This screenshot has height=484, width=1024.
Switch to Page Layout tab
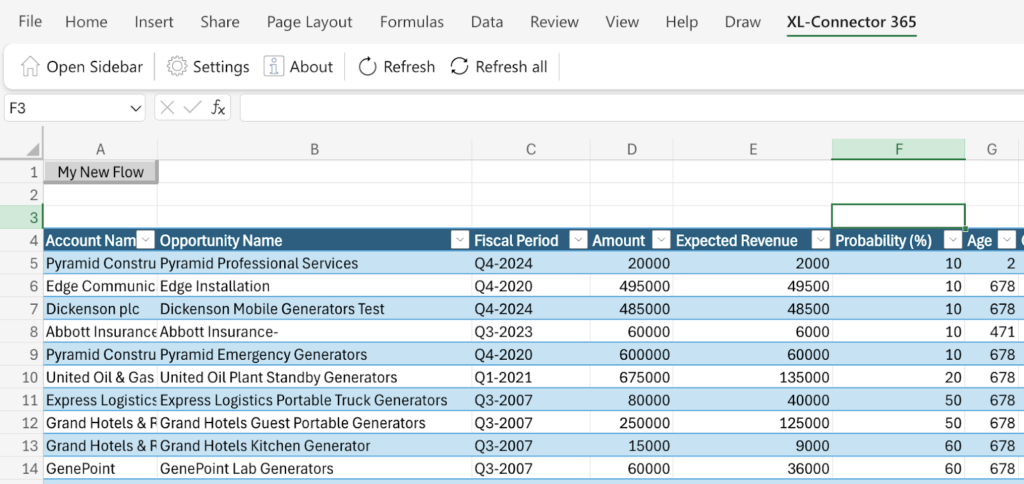310,22
